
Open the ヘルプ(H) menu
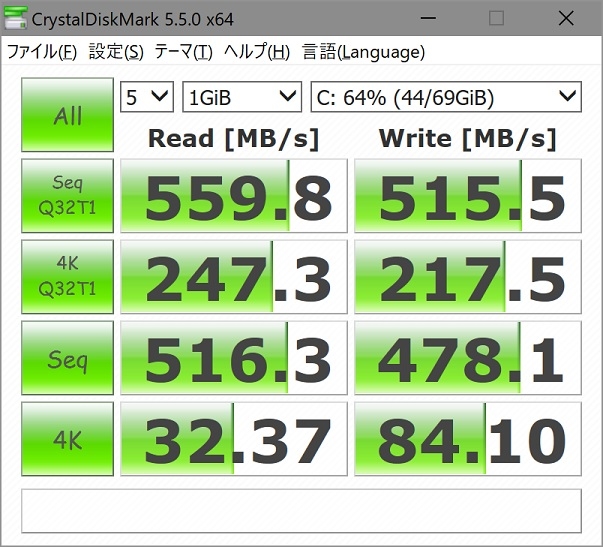point(257,52)
